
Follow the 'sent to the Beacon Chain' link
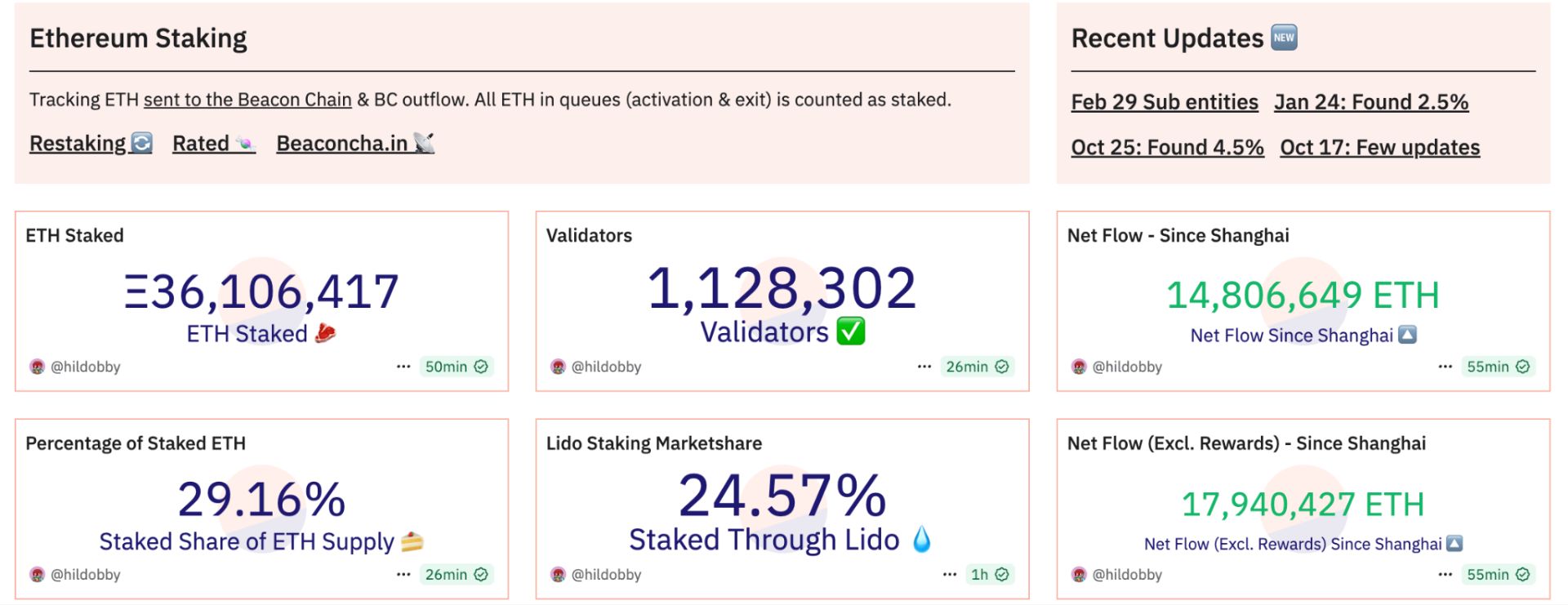[247, 100]
